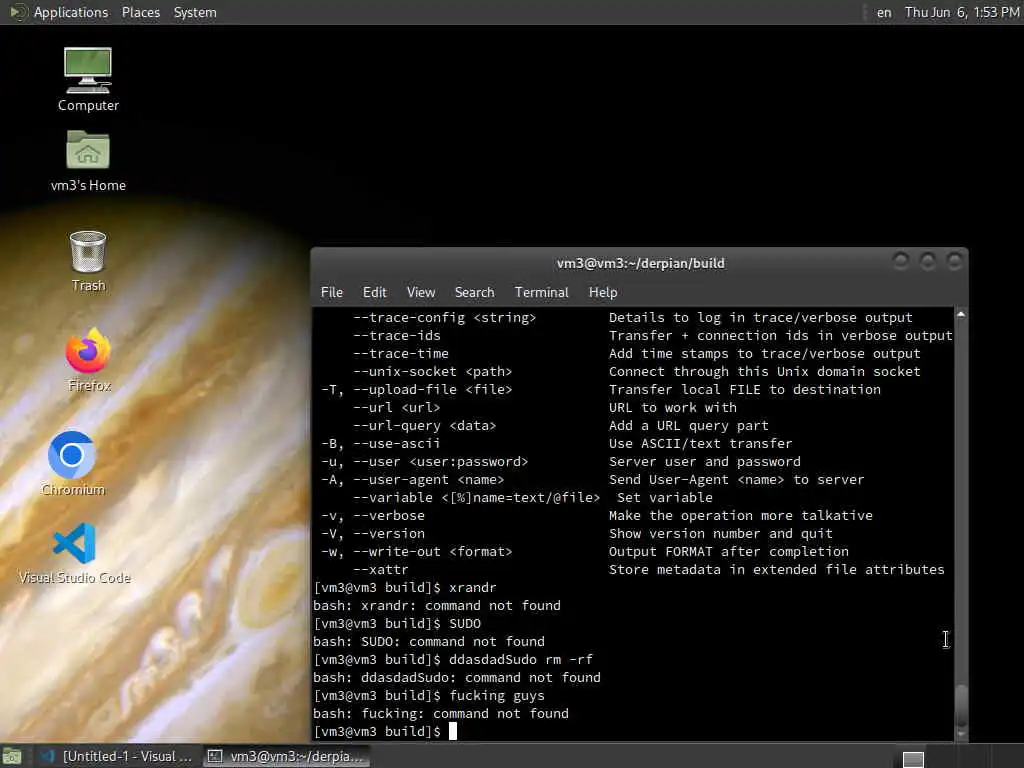Click the '-w, --write-out <format>' option text
1024x768 pixels.
(x=417, y=552)
